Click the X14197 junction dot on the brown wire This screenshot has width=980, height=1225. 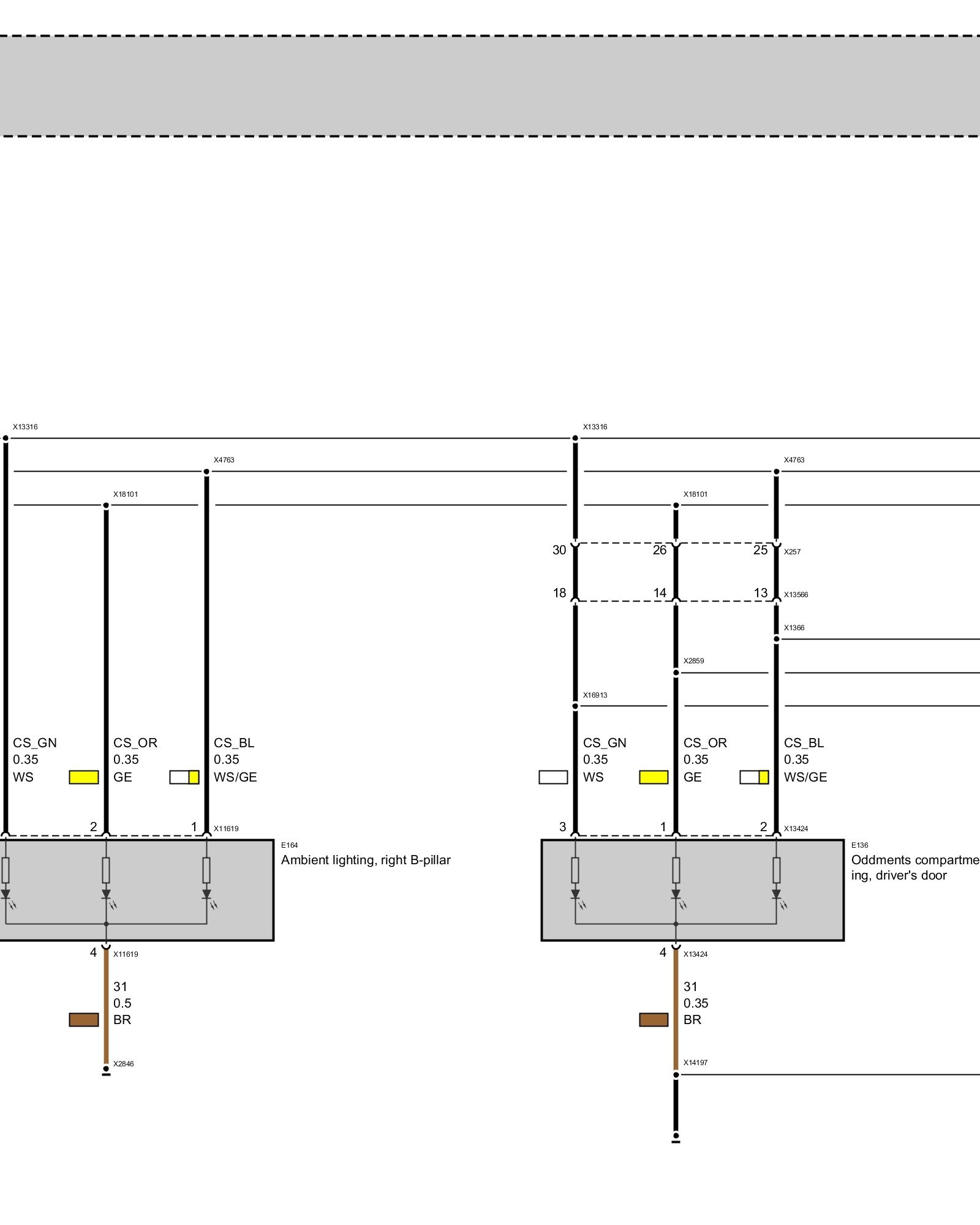click(676, 1074)
